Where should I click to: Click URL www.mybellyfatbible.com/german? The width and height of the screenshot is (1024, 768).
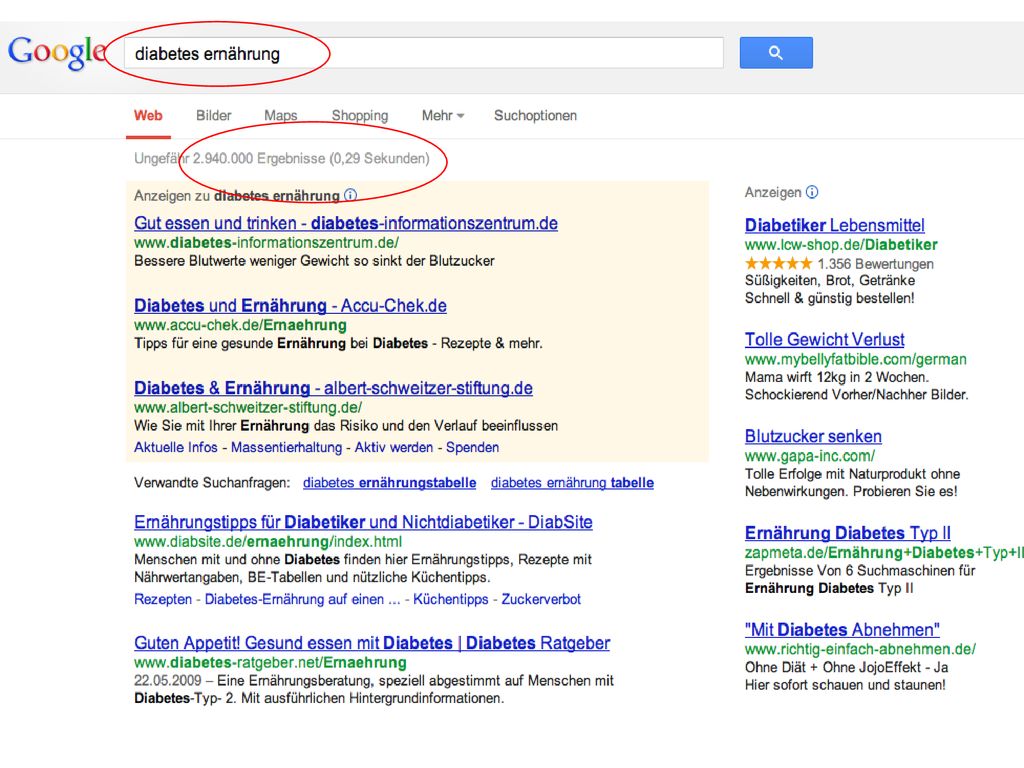tap(856, 359)
